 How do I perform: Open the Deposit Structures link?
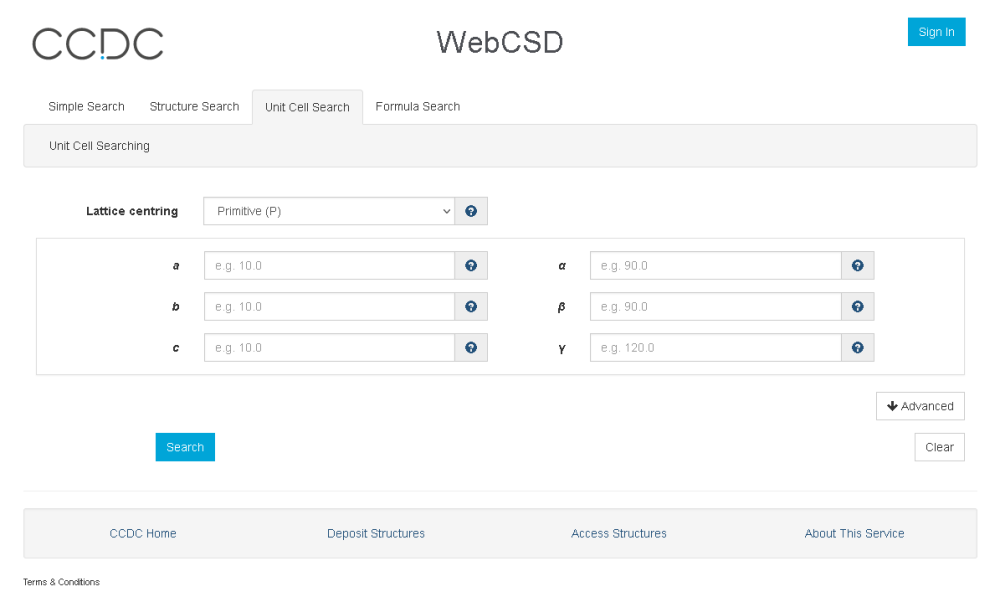[x=376, y=533]
